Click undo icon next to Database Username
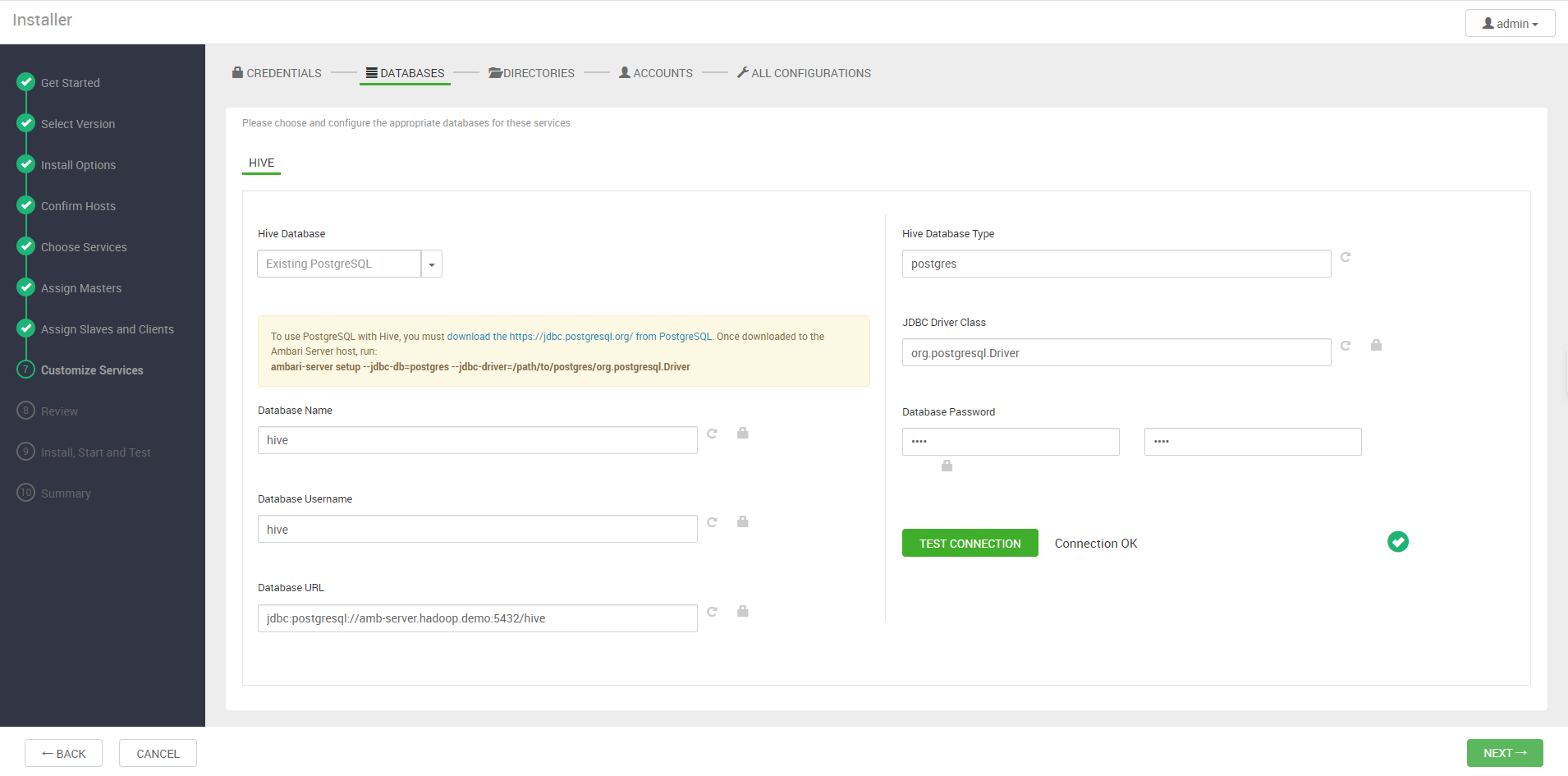 coord(712,522)
